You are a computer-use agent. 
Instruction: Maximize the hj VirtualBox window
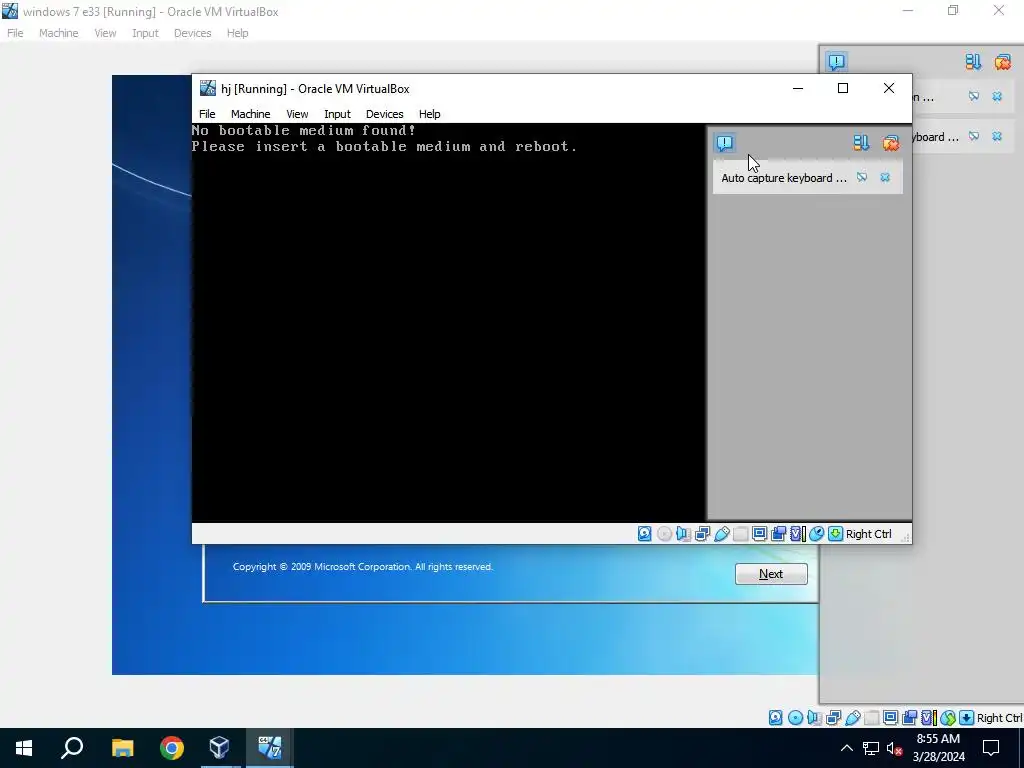tap(842, 88)
